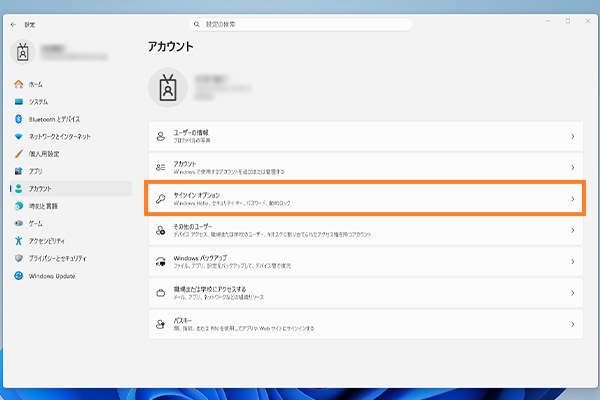
Task: Expand パスキー row chevron
Action: (572, 325)
